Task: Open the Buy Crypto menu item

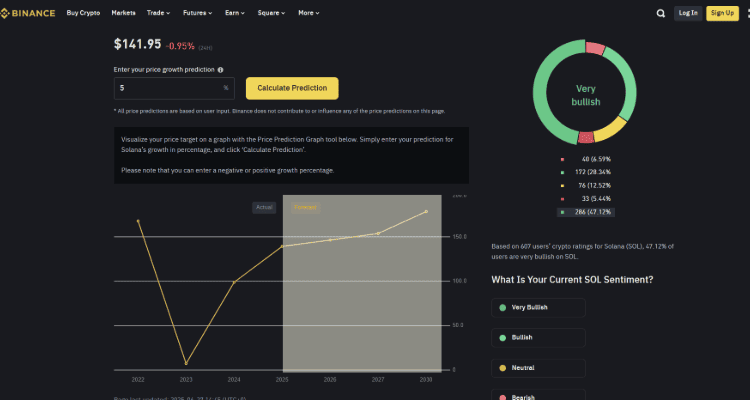Action: click(83, 13)
